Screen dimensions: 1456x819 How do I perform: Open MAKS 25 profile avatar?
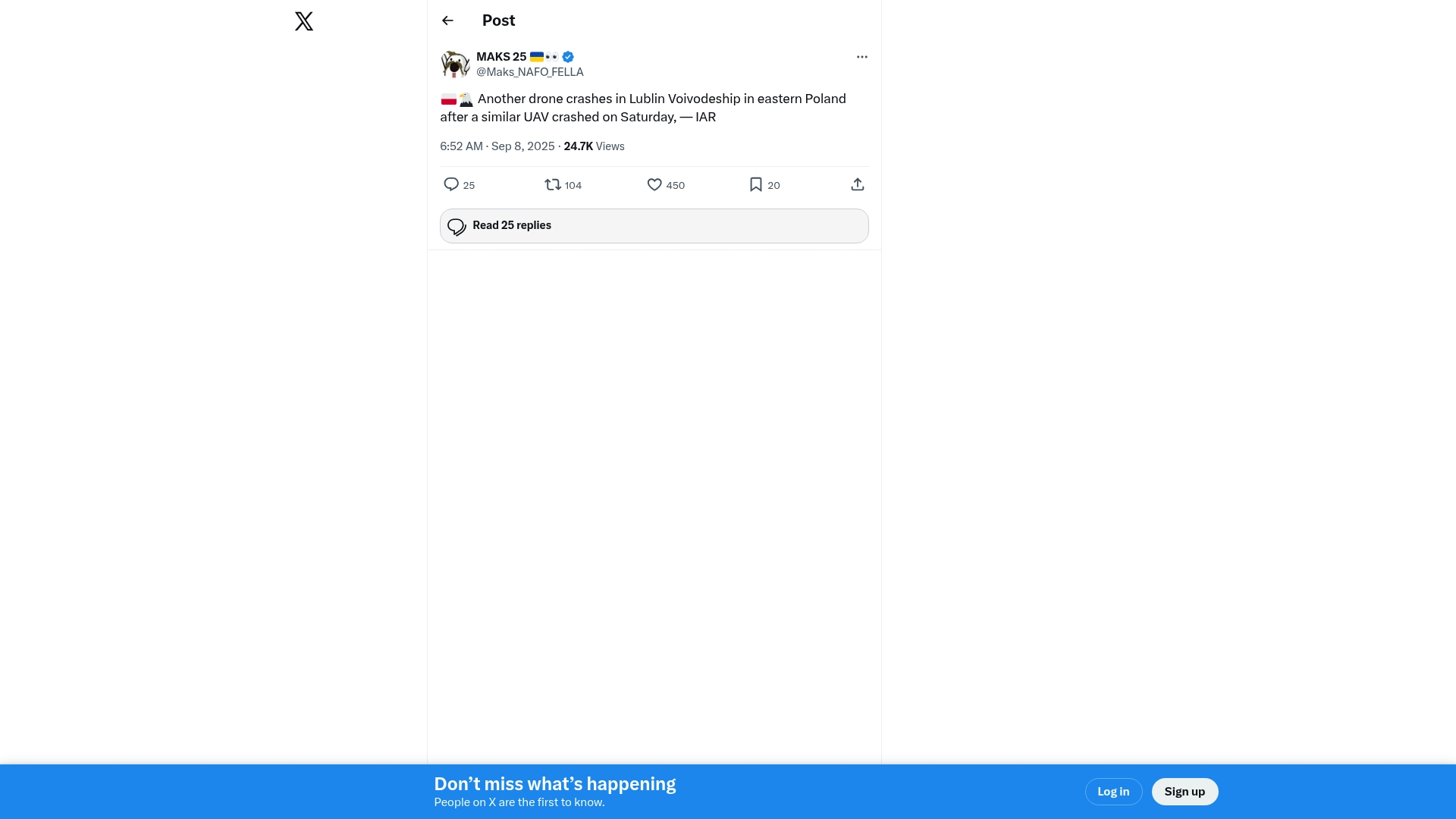(x=455, y=64)
